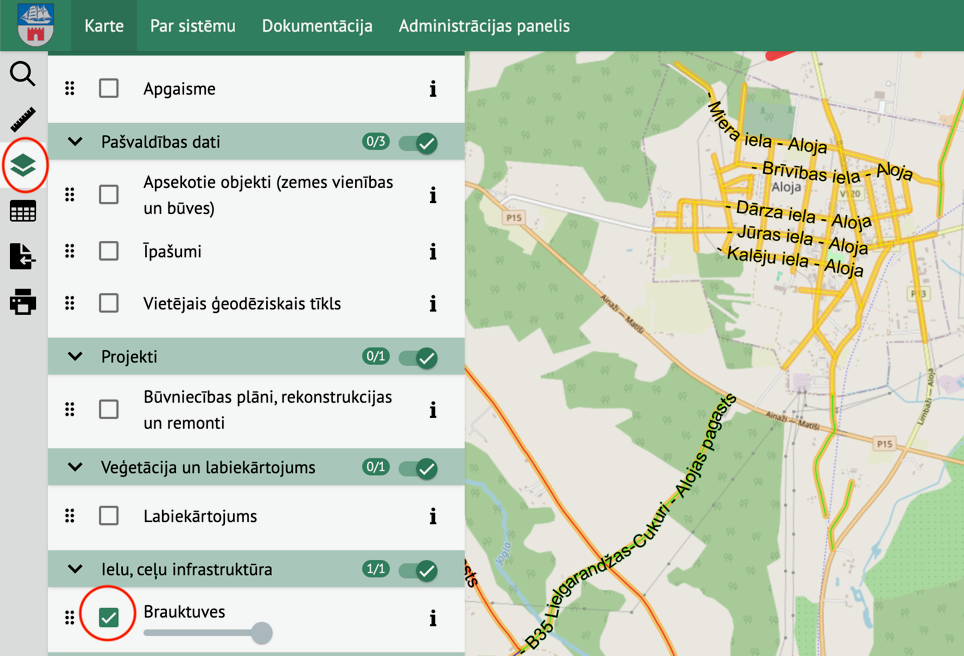Collapse the Ielu, ceļu infrastruktūra group
This screenshot has width=964, height=656.
75,569
